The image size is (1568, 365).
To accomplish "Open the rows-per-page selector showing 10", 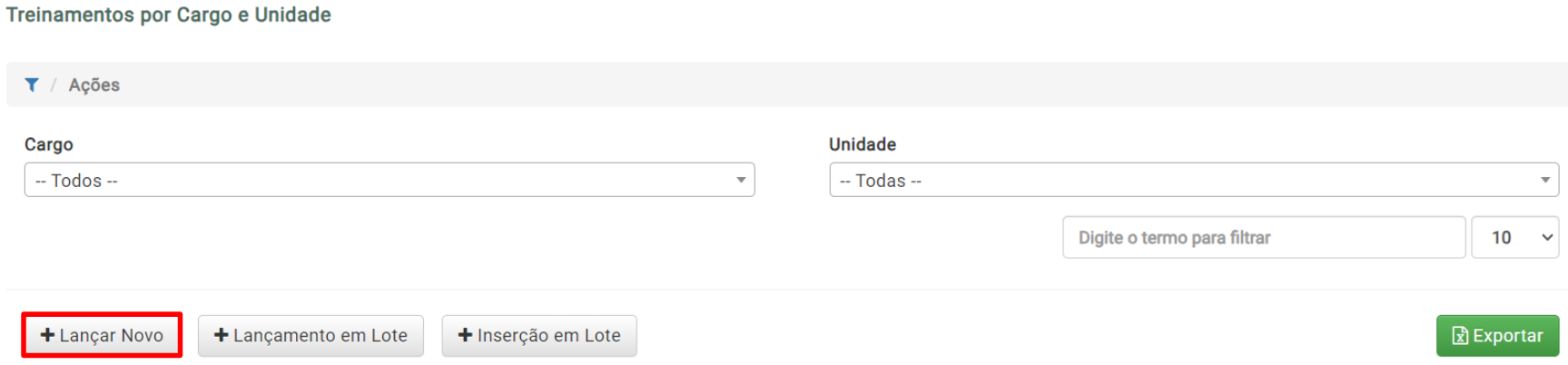I will point(1515,237).
